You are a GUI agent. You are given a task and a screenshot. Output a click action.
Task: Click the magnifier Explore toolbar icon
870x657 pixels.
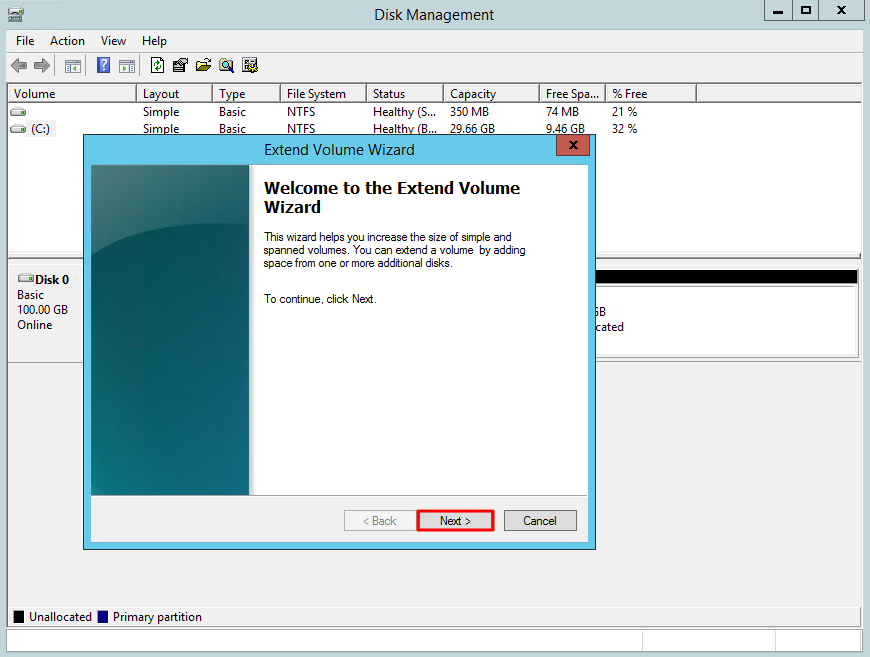[x=227, y=66]
